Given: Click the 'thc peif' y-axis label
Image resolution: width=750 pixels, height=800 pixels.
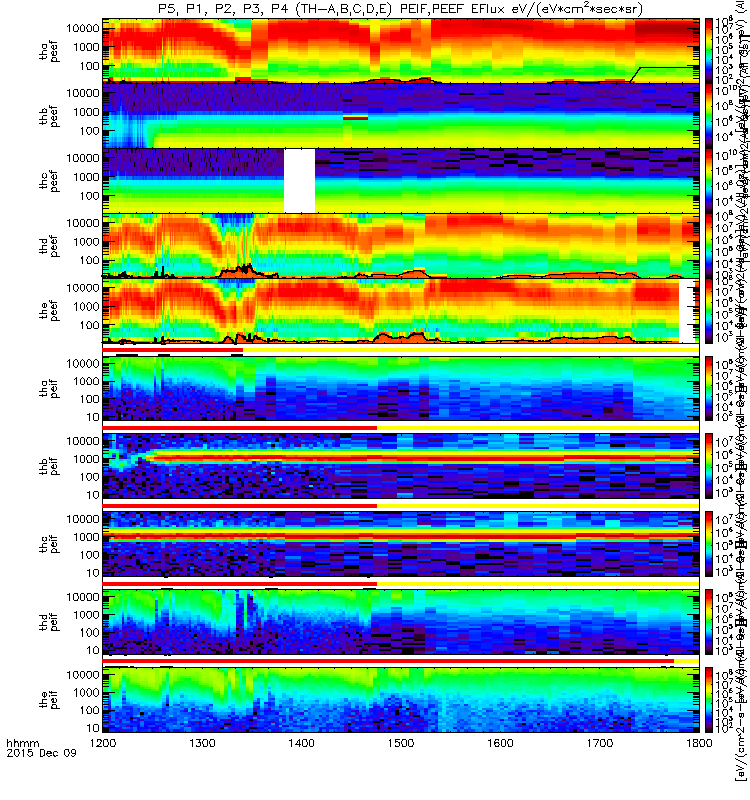Looking at the screenshot, I should coord(49,544).
